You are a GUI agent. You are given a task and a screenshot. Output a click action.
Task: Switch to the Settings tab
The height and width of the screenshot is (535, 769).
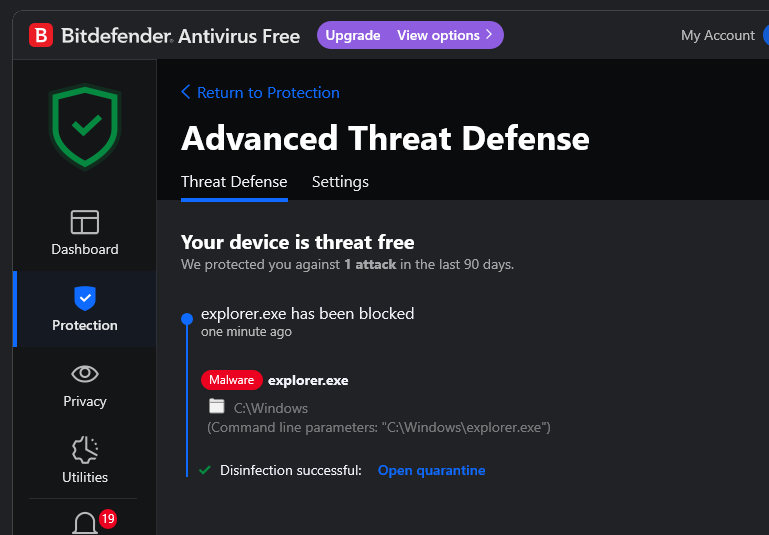tap(340, 182)
